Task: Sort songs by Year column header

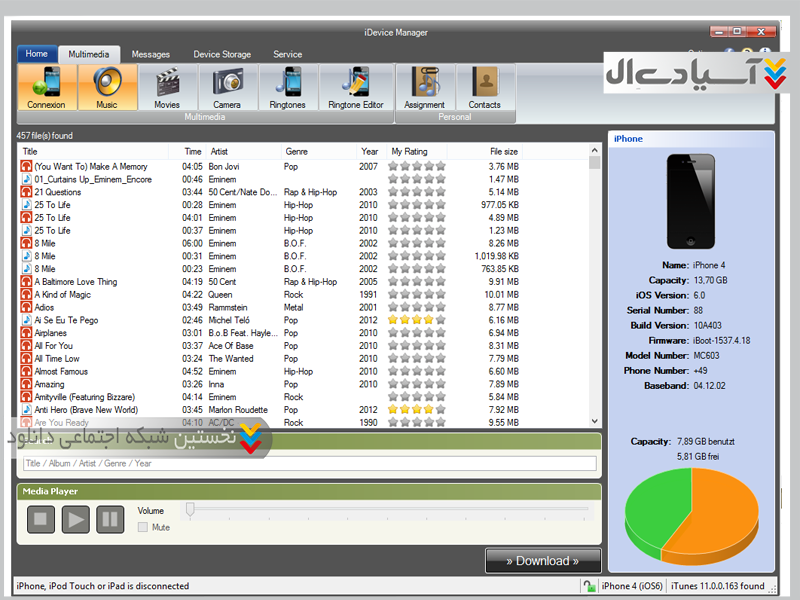Action: click(x=371, y=152)
